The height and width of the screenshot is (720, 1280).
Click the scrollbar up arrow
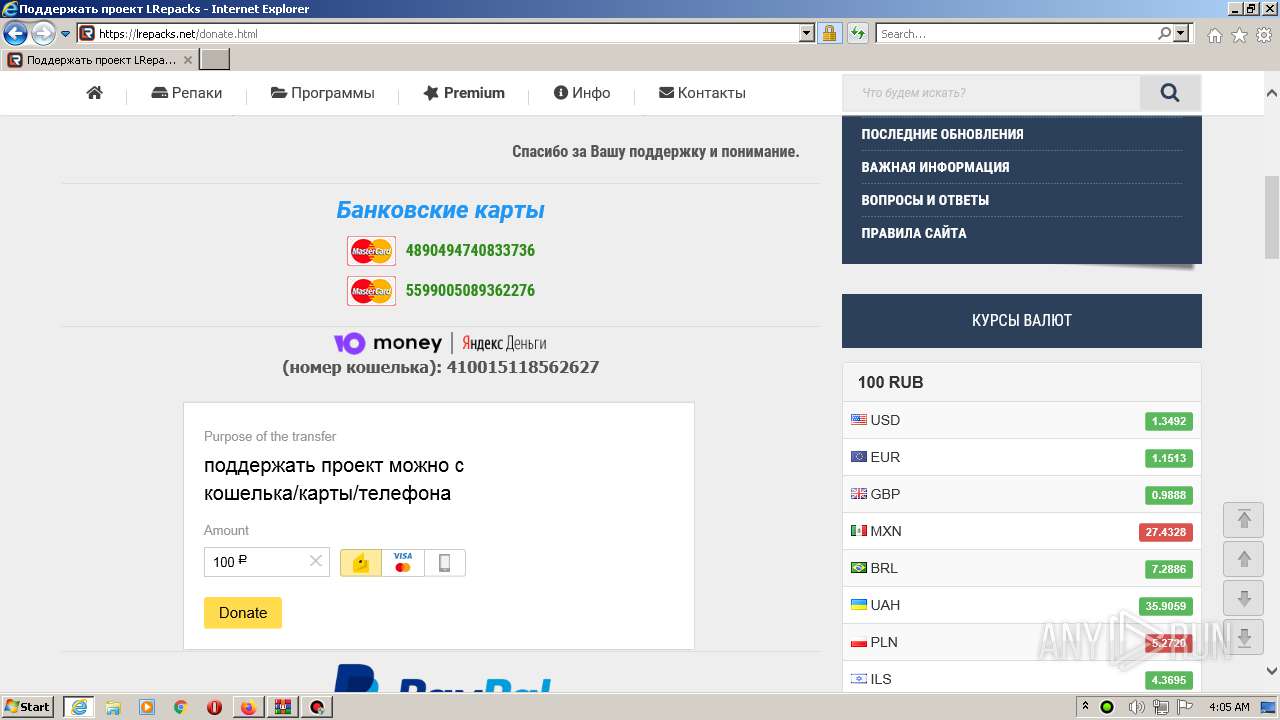[1272, 92]
